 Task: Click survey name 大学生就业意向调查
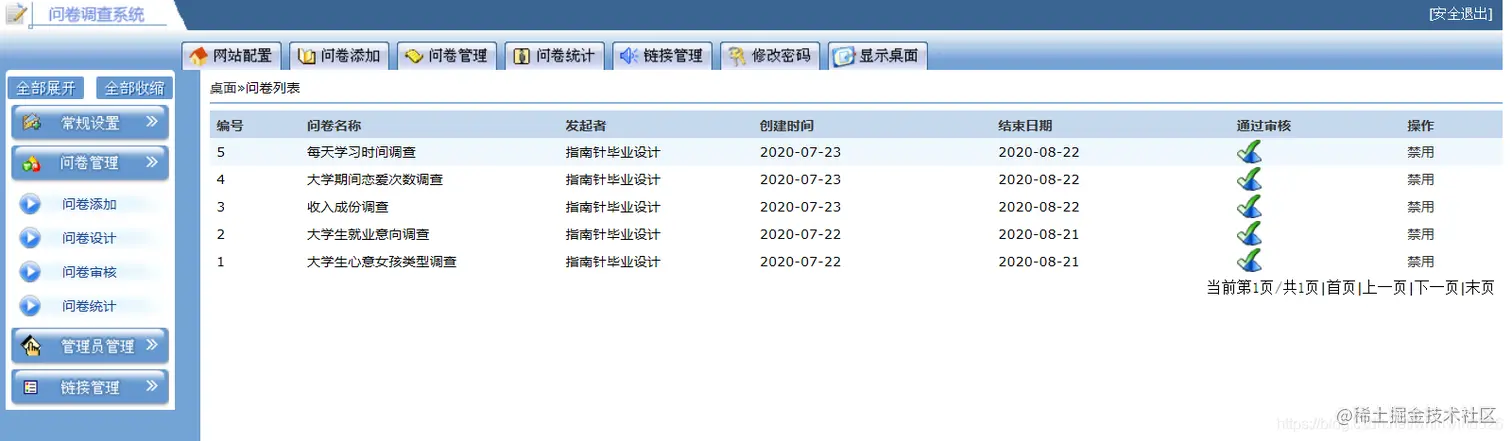click(x=368, y=234)
